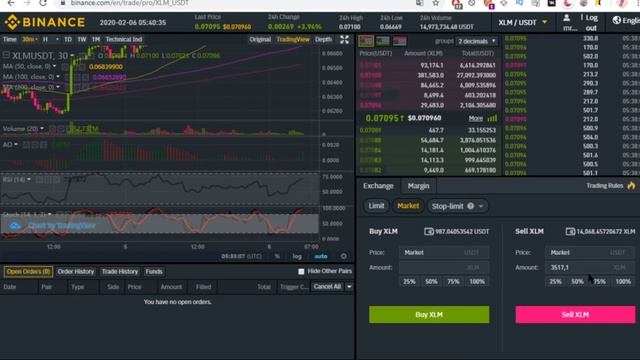Viewport: 640px width, 360px height.
Task: Set sell amount to 50%
Action: coord(577,281)
